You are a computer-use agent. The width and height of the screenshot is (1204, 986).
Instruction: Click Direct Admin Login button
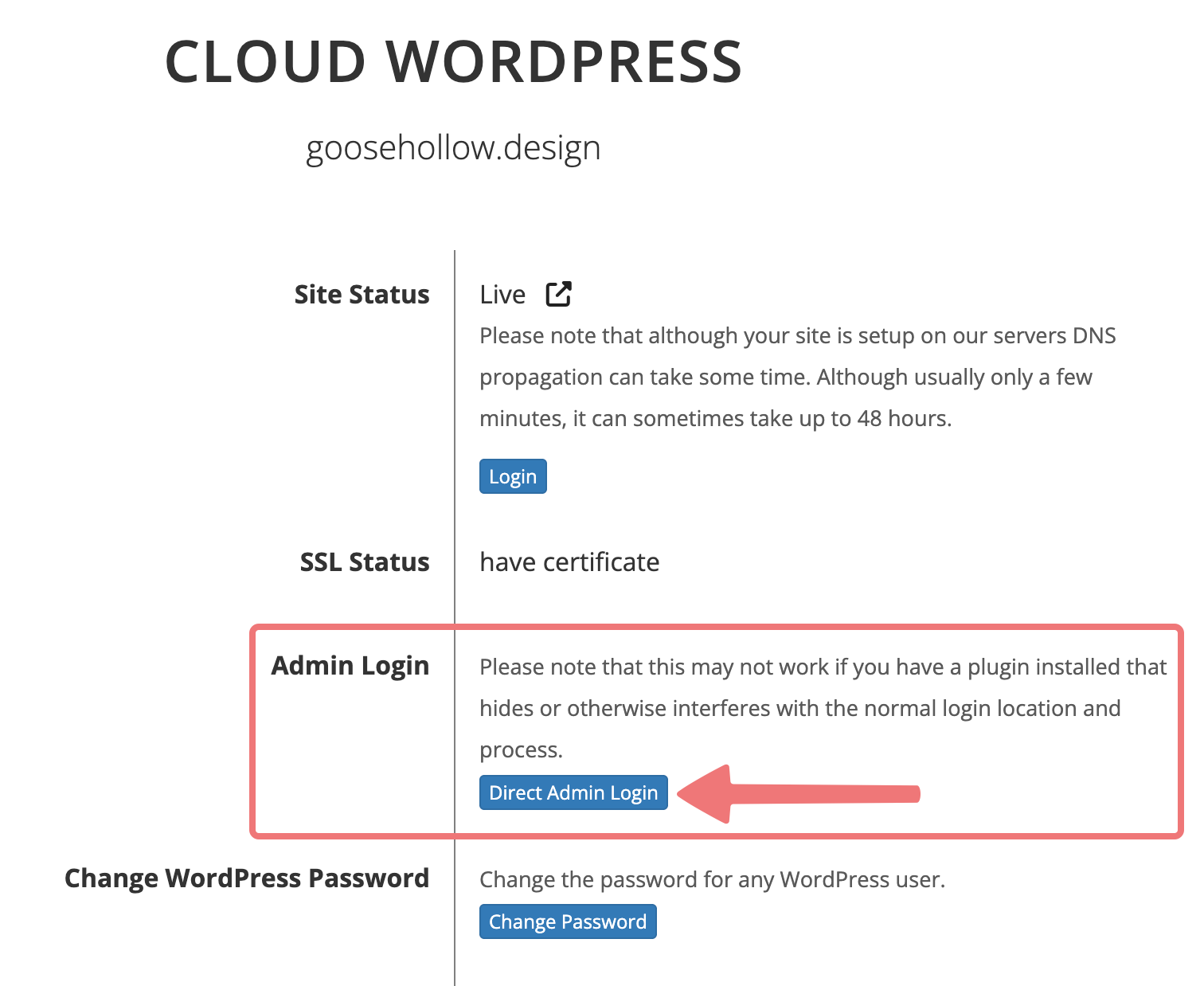[573, 792]
